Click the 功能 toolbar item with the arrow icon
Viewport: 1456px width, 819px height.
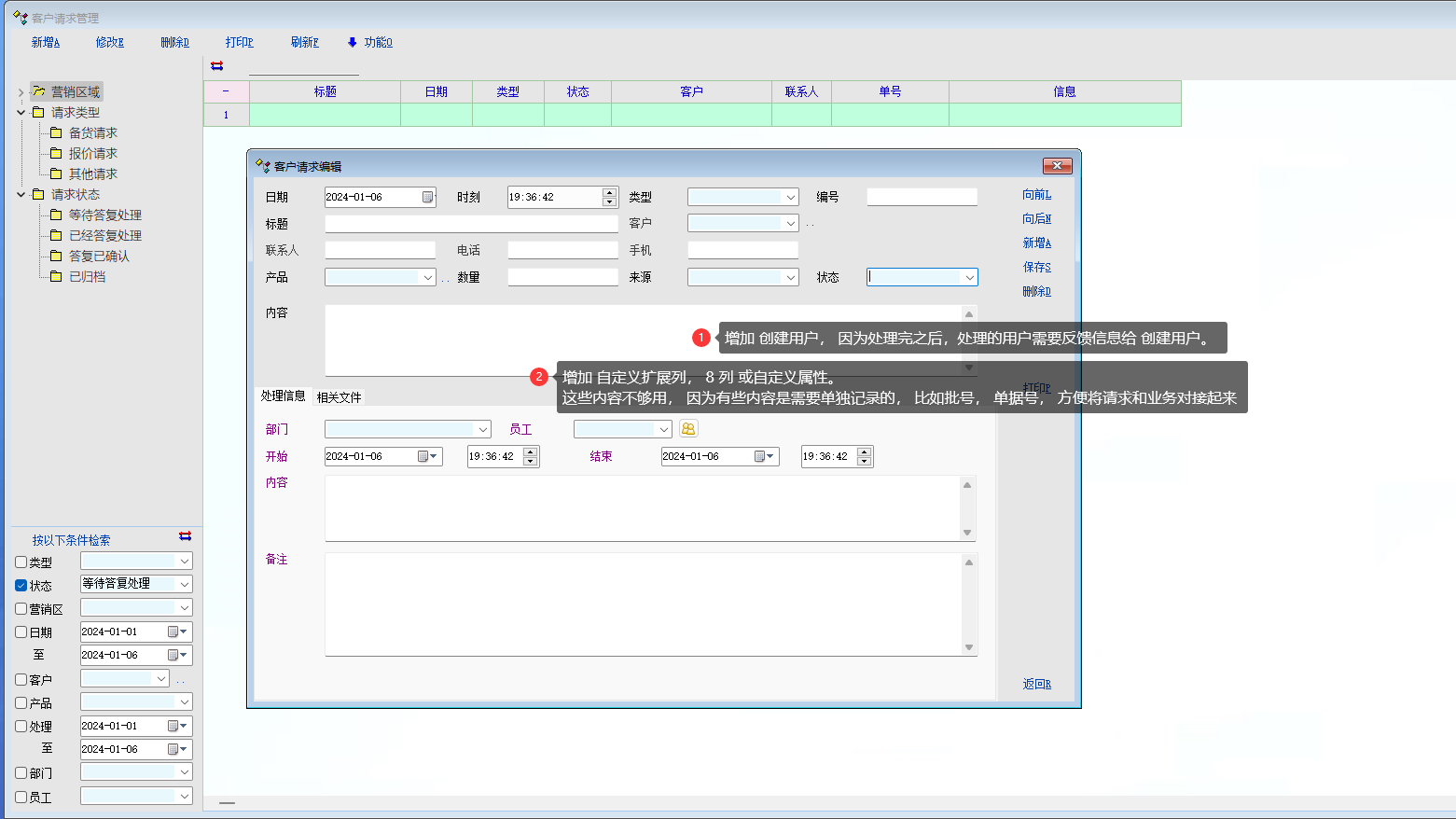[370, 43]
